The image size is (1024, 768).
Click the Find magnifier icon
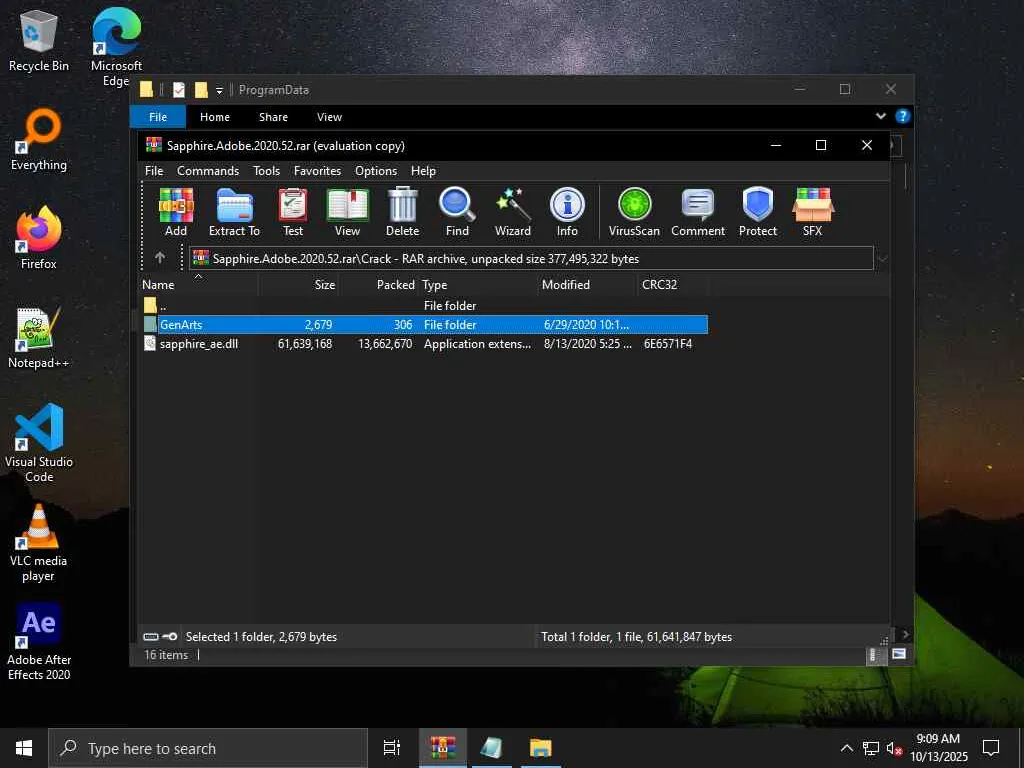457,212
